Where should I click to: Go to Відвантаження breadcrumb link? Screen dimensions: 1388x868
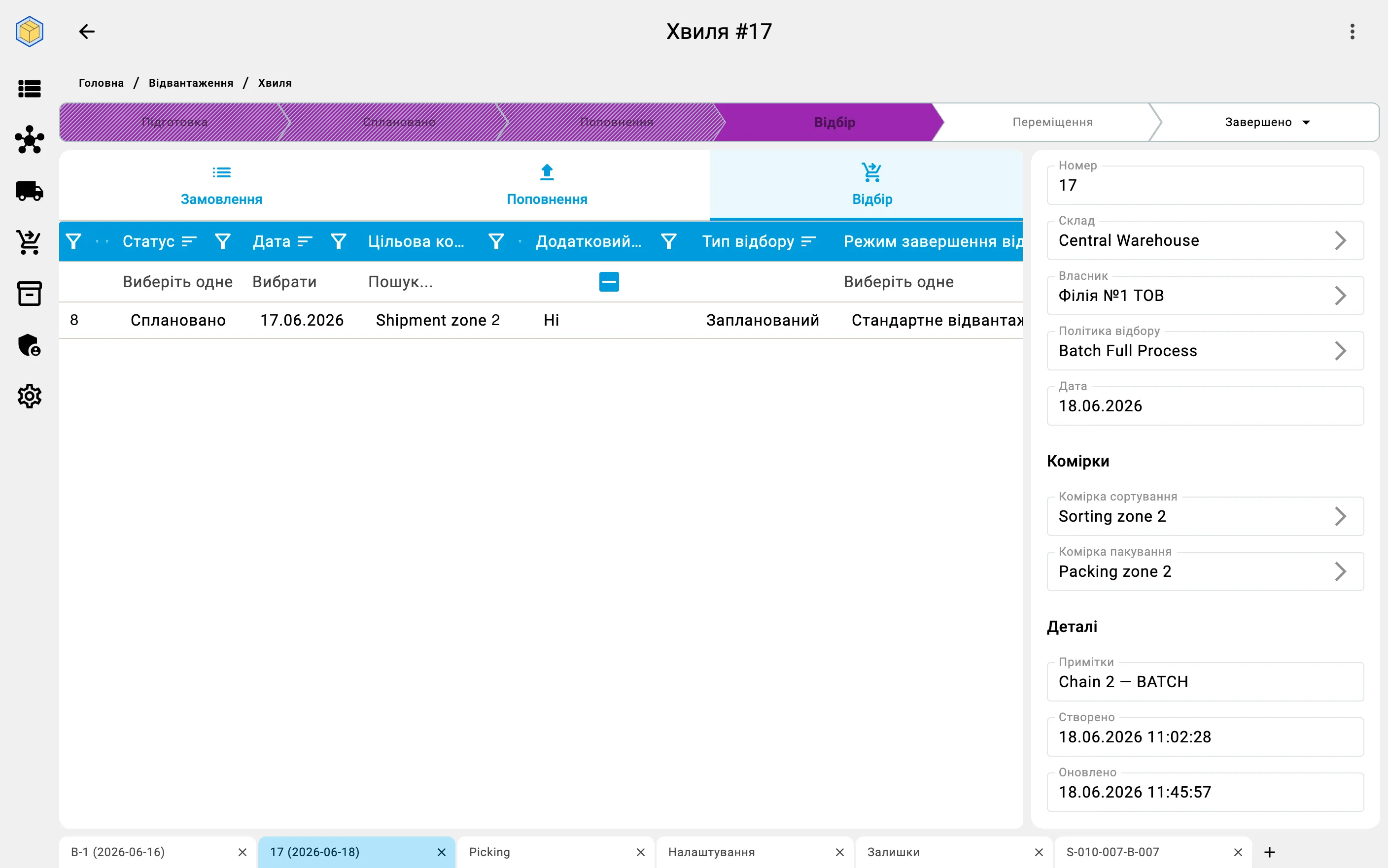(191, 83)
